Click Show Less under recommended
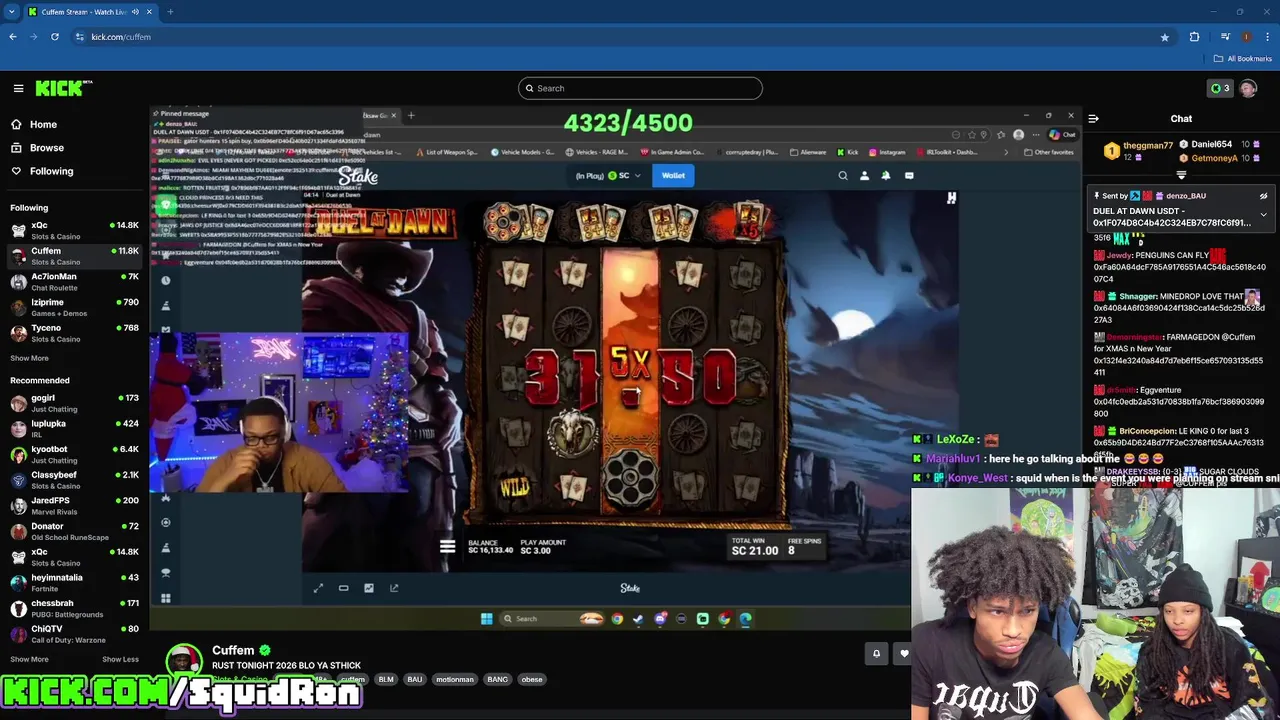Image resolution: width=1280 pixels, height=720 pixels. [120, 659]
